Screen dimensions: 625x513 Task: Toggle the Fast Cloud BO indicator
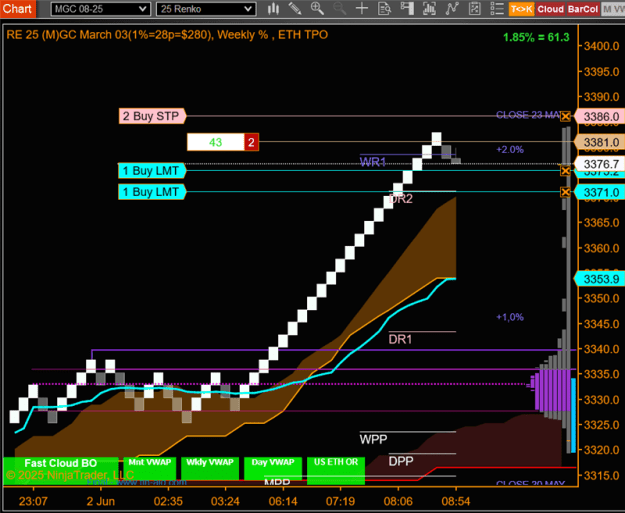(61, 470)
